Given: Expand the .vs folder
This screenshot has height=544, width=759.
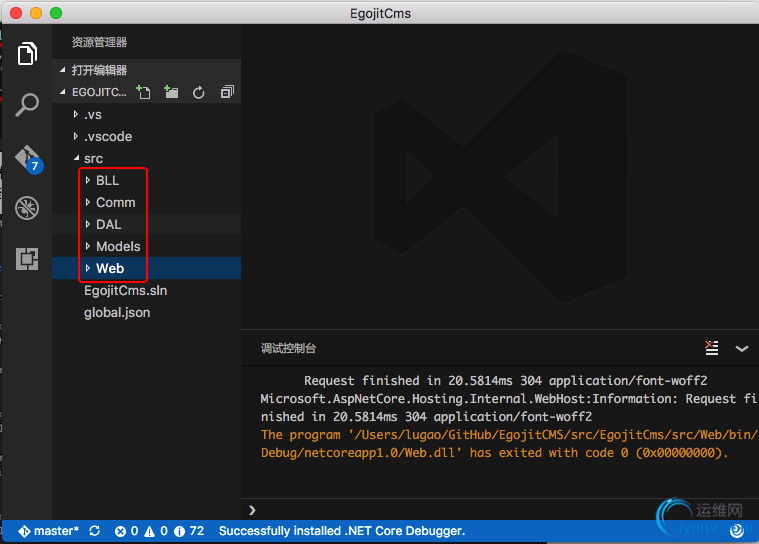Looking at the screenshot, I should [x=146, y=115].
